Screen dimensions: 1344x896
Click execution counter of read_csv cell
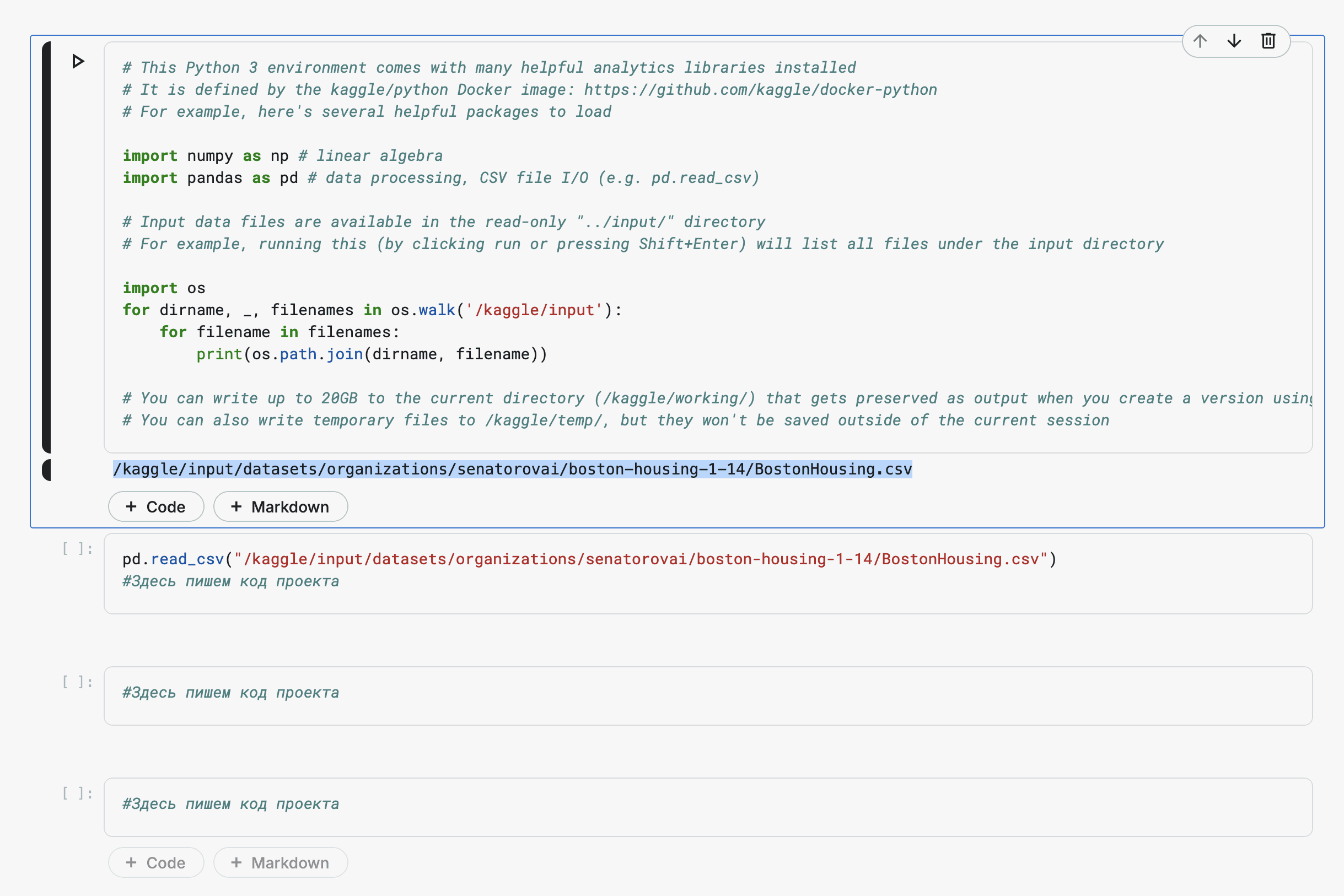(78, 549)
